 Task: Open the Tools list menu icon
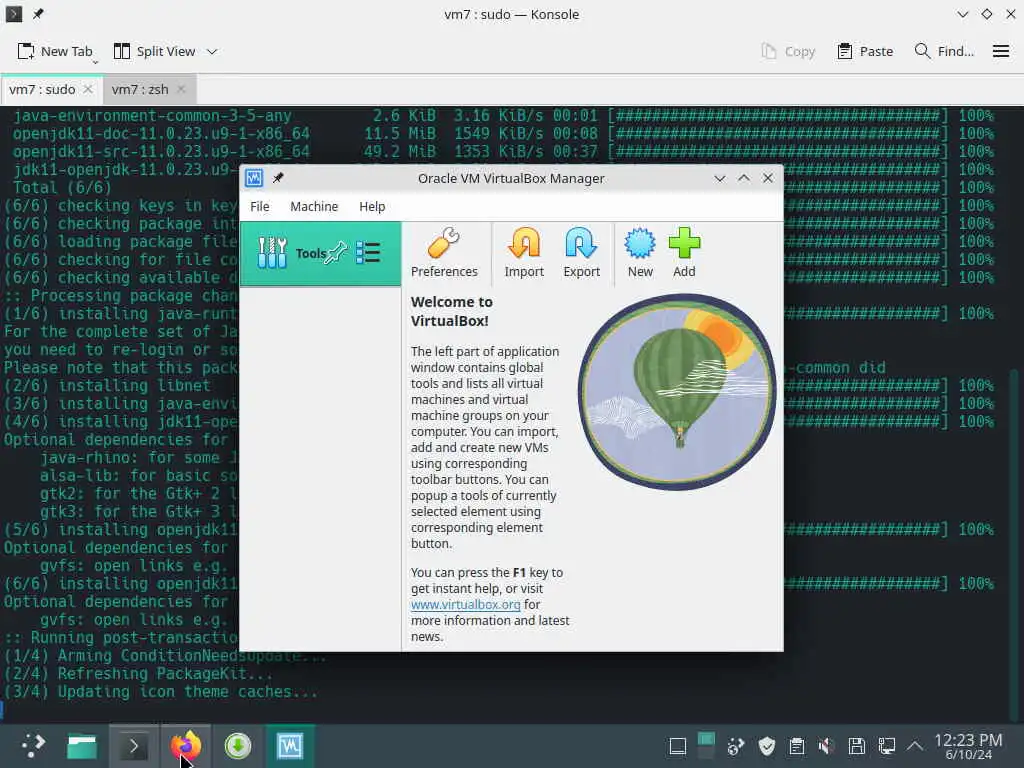tap(368, 253)
